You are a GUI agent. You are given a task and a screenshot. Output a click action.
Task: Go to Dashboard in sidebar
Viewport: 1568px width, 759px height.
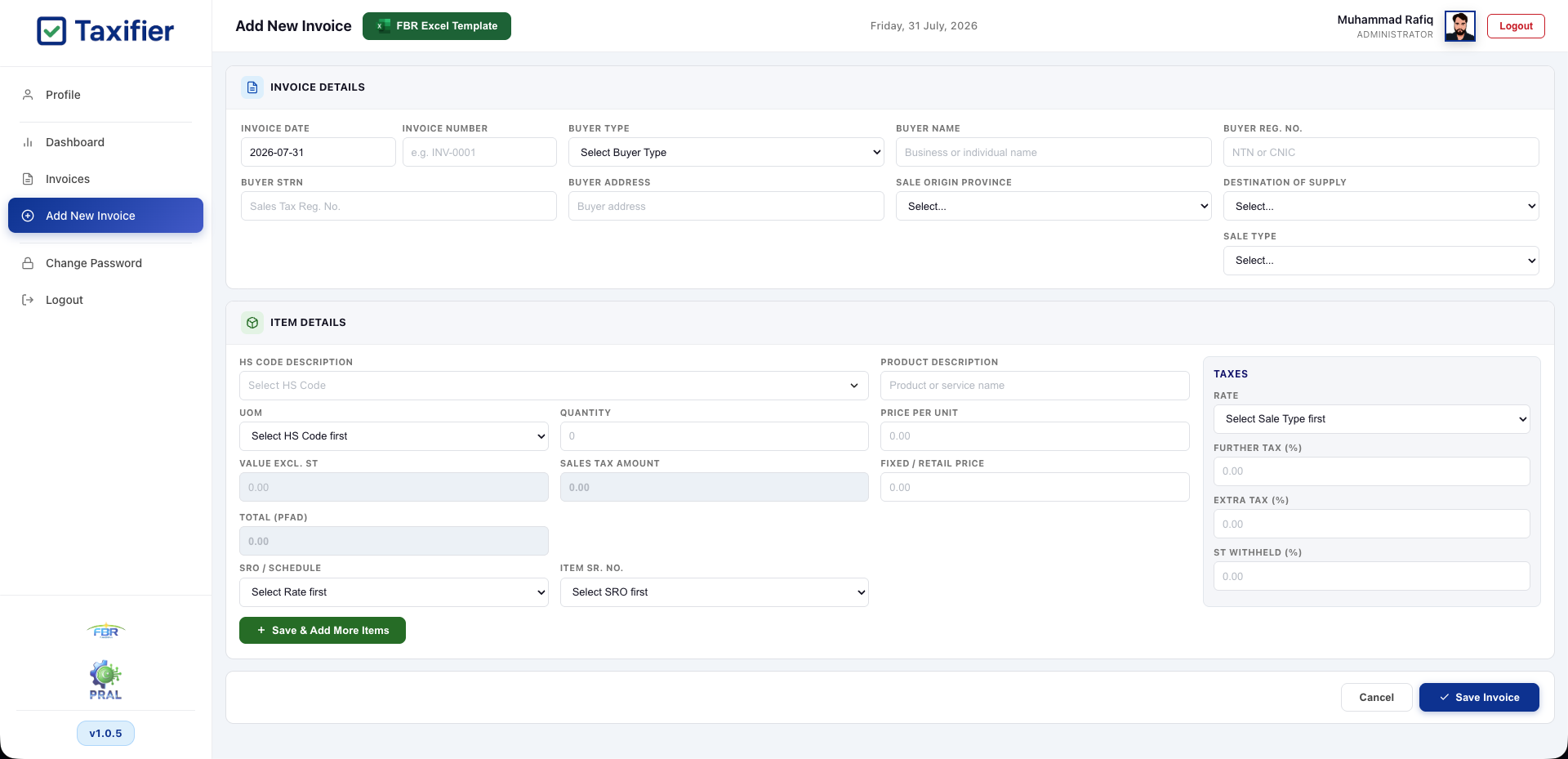point(106,142)
